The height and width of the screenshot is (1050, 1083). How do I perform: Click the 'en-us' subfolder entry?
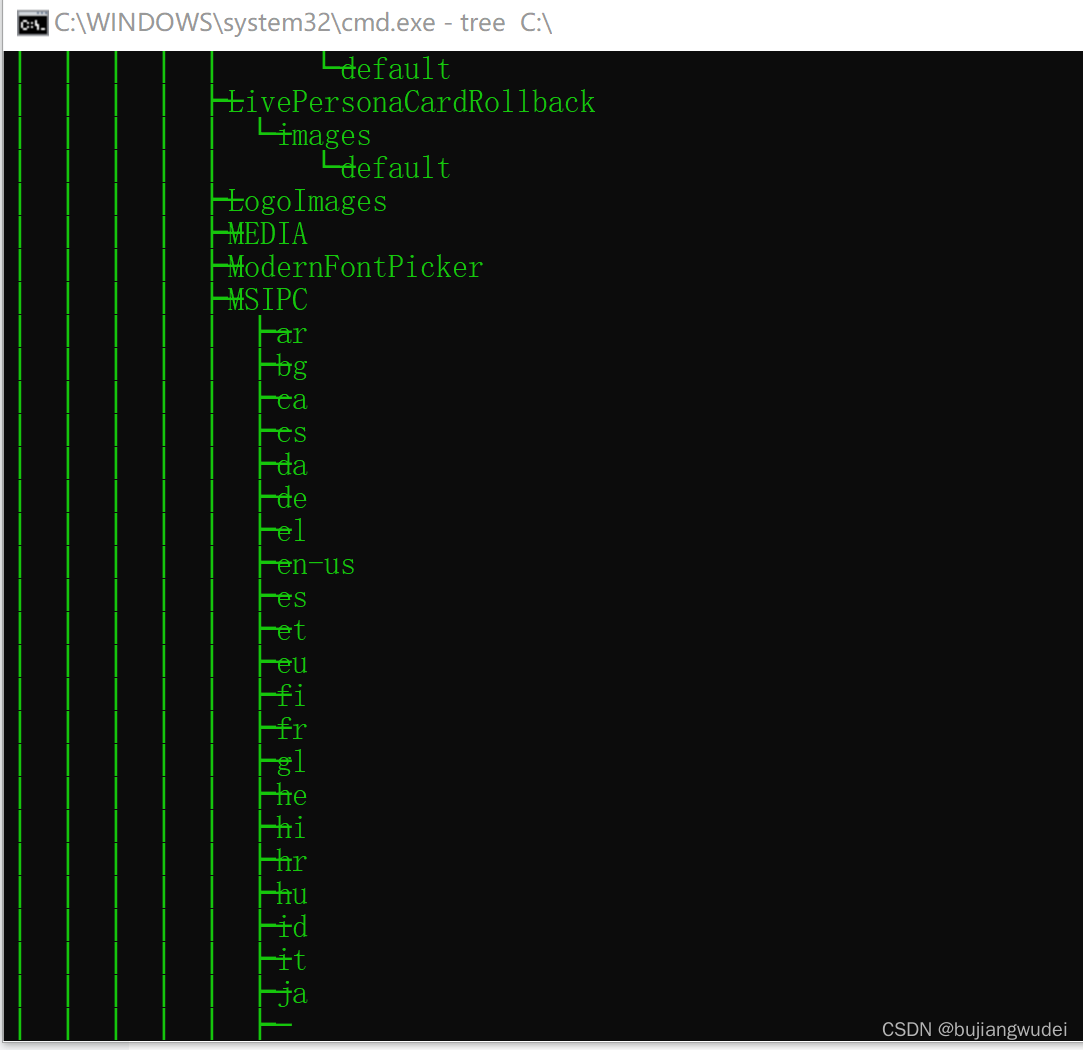[316, 565]
